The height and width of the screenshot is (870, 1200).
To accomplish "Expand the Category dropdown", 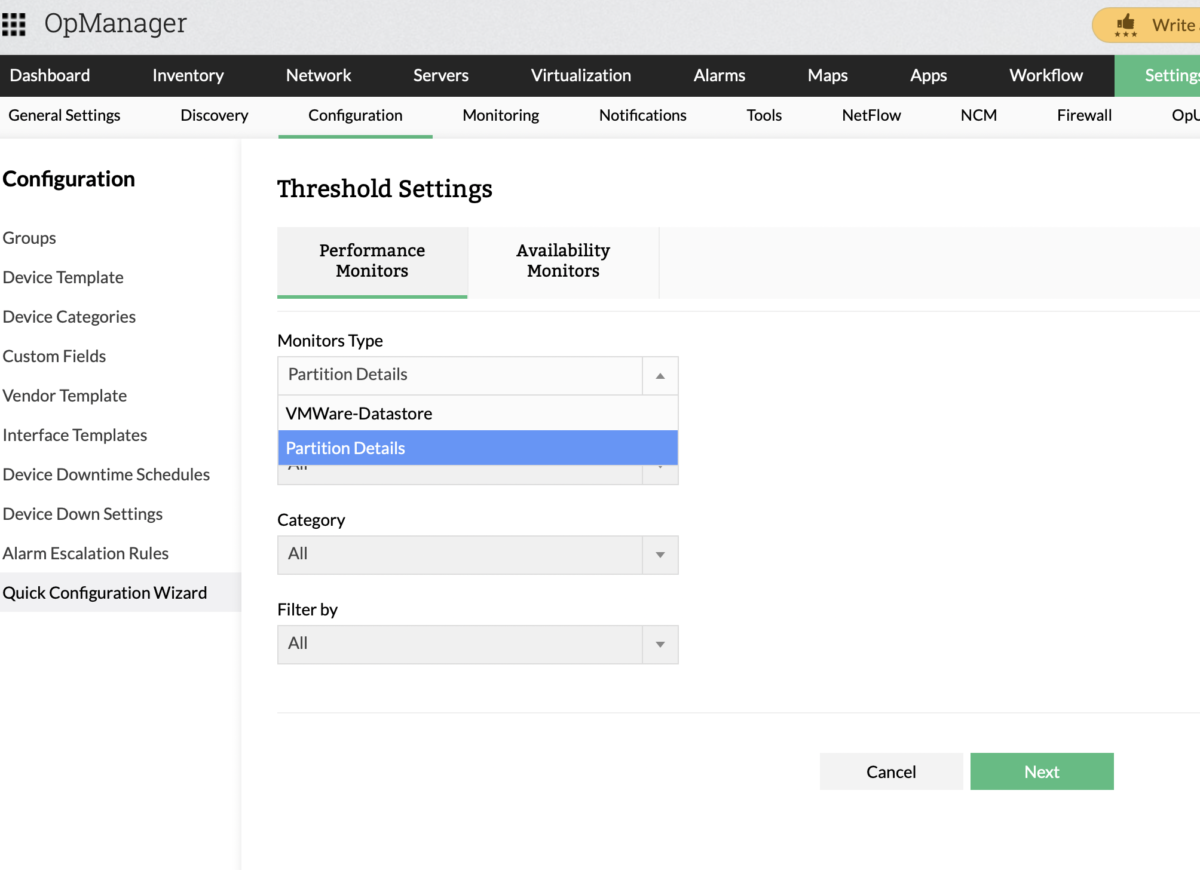I will [x=660, y=554].
